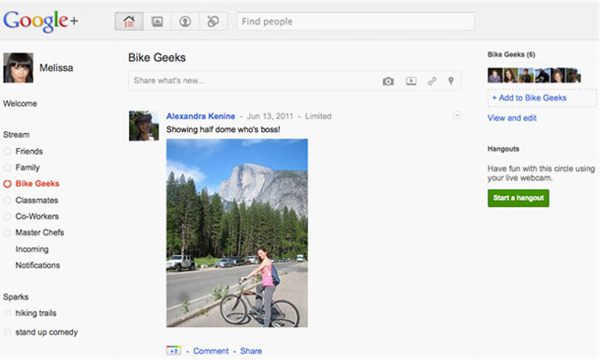Add a photo using camera icon

click(x=388, y=81)
